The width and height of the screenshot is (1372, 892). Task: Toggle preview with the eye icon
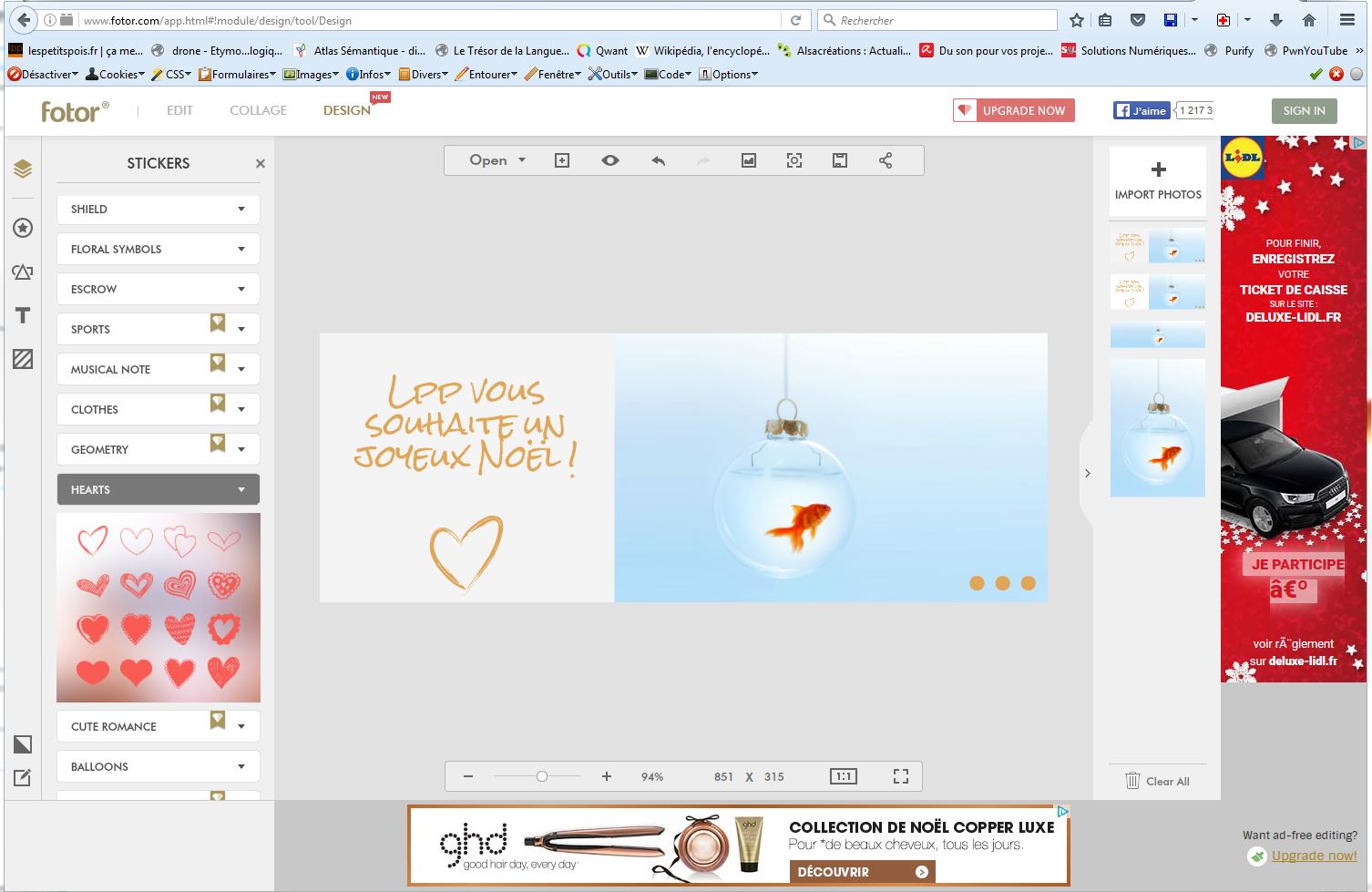(x=610, y=160)
